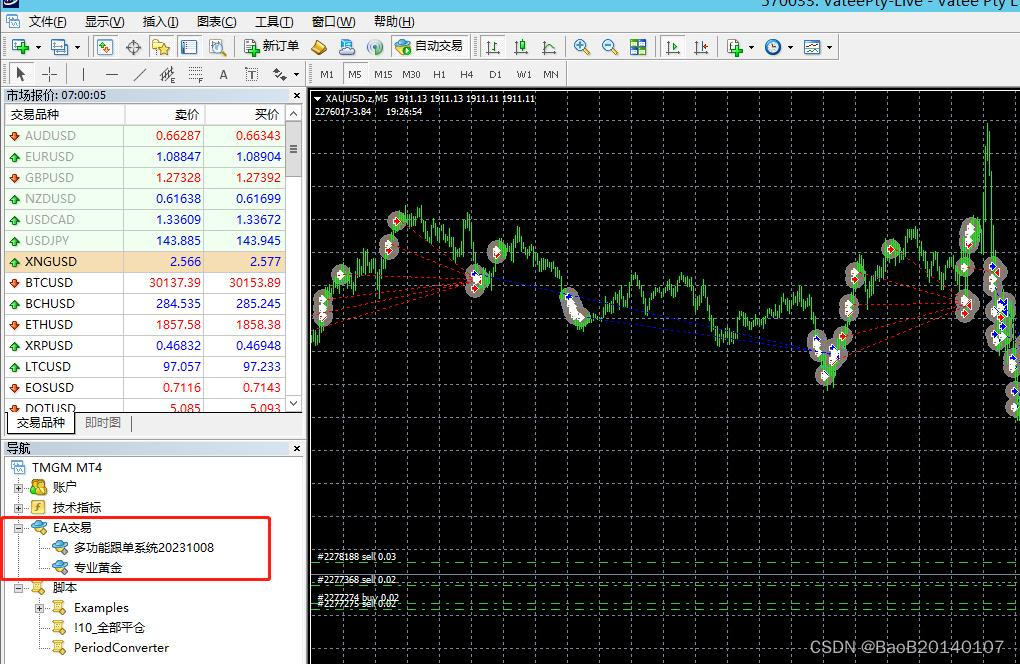
Task: Close the 导航 Navigator panel
Action: (297, 449)
